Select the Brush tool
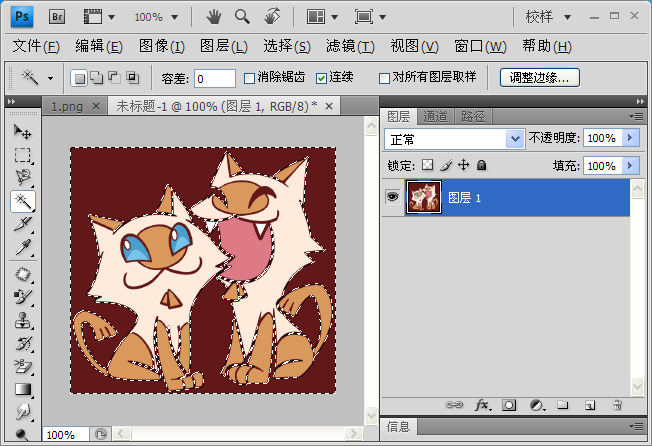This screenshot has height=446, width=652. tap(22, 297)
